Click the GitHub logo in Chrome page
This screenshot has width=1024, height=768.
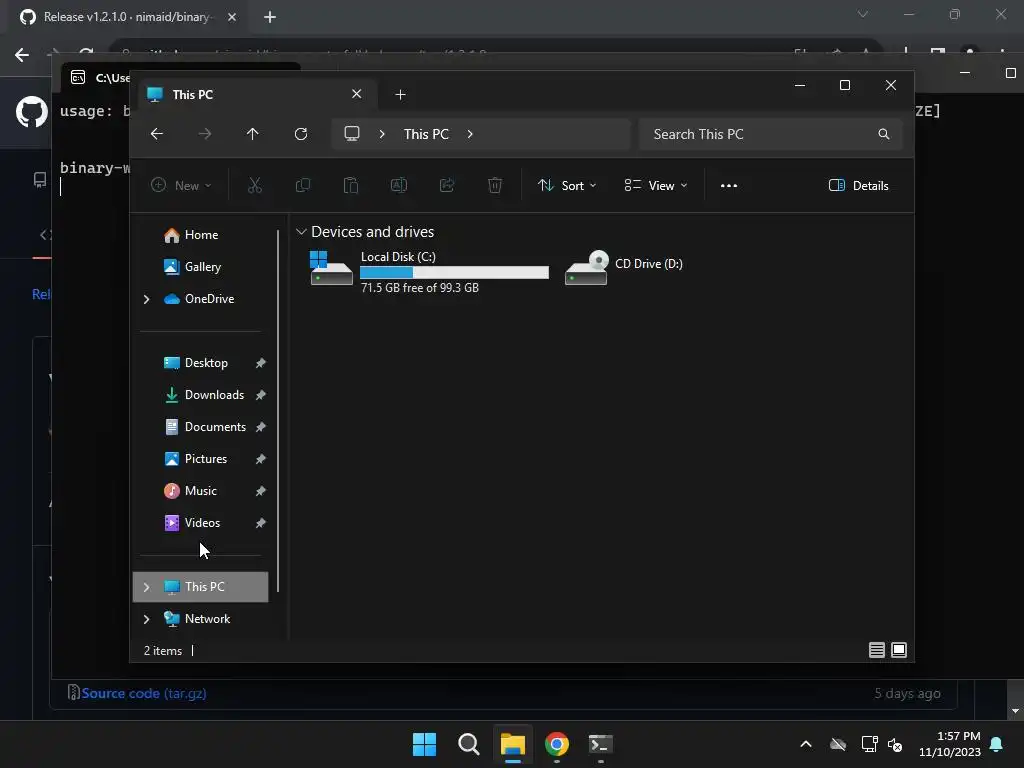point(31,112)
